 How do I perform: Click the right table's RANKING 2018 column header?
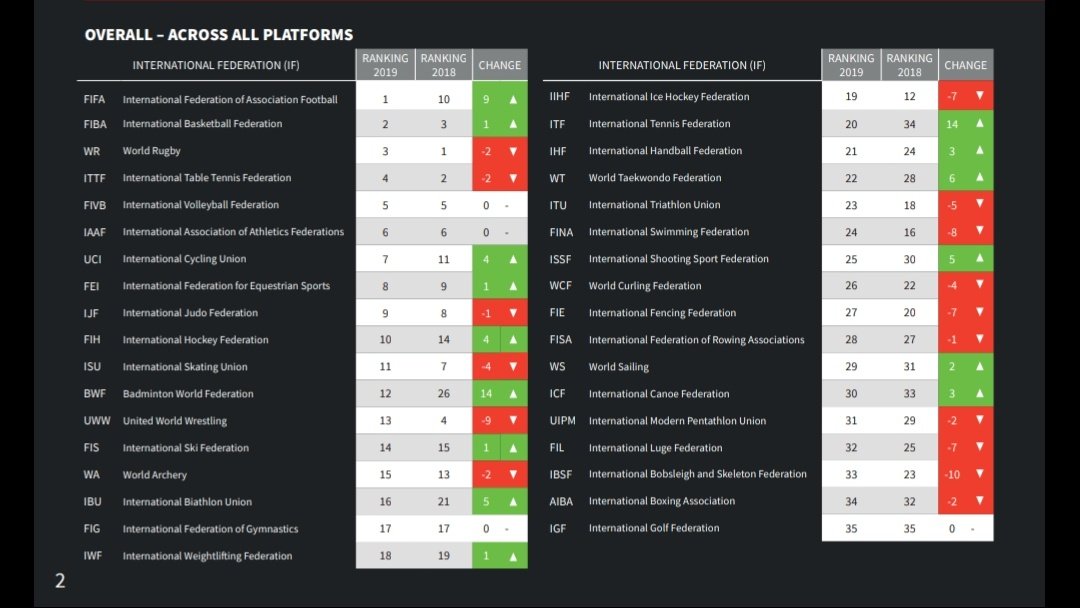point(909,65)
